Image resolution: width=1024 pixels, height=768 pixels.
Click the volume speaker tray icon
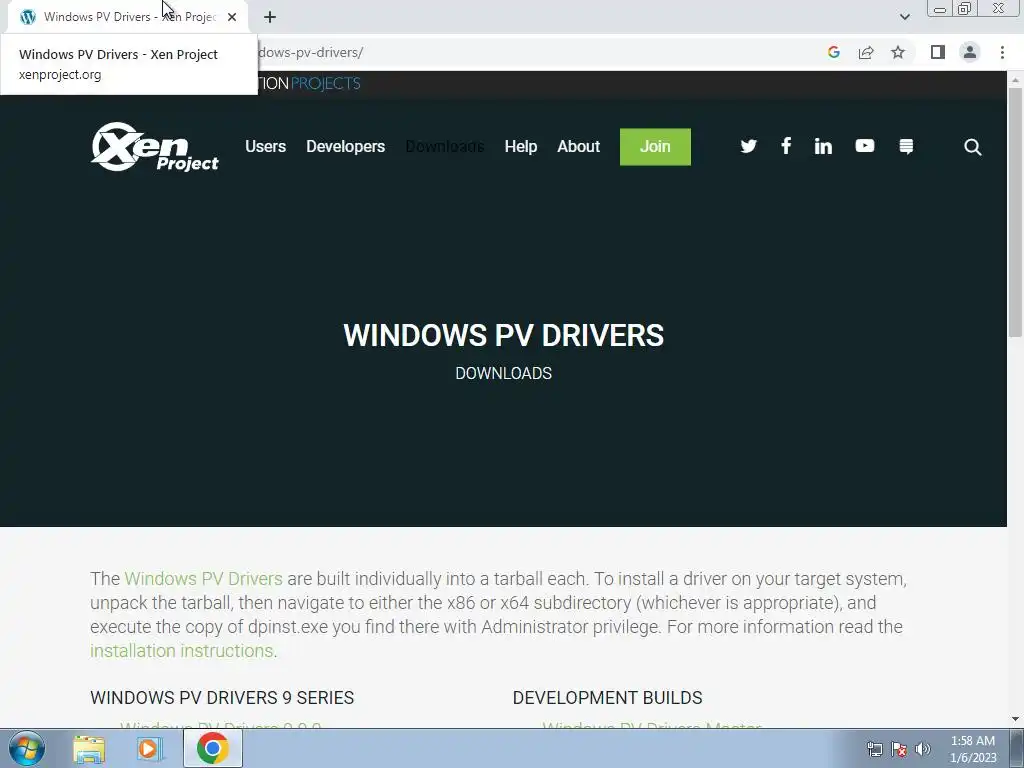[923, 749]
